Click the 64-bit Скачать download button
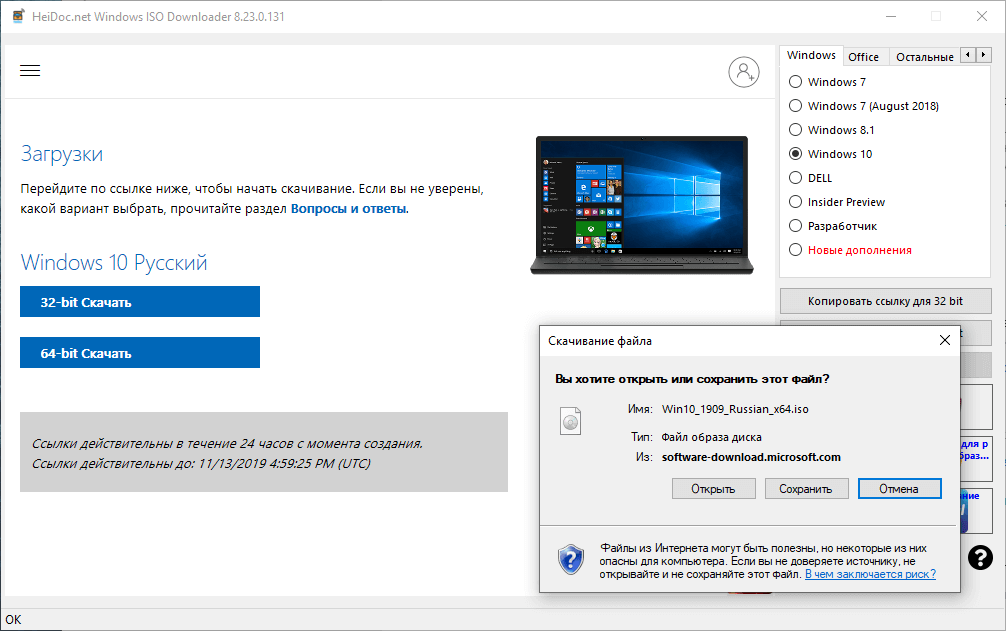 pos(139,352)
